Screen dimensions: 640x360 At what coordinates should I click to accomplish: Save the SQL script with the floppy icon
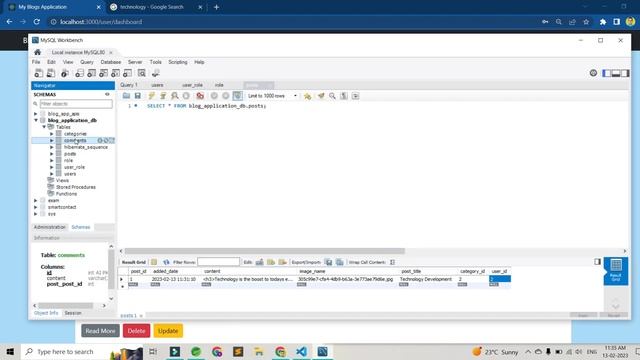(x=138, y=96)
